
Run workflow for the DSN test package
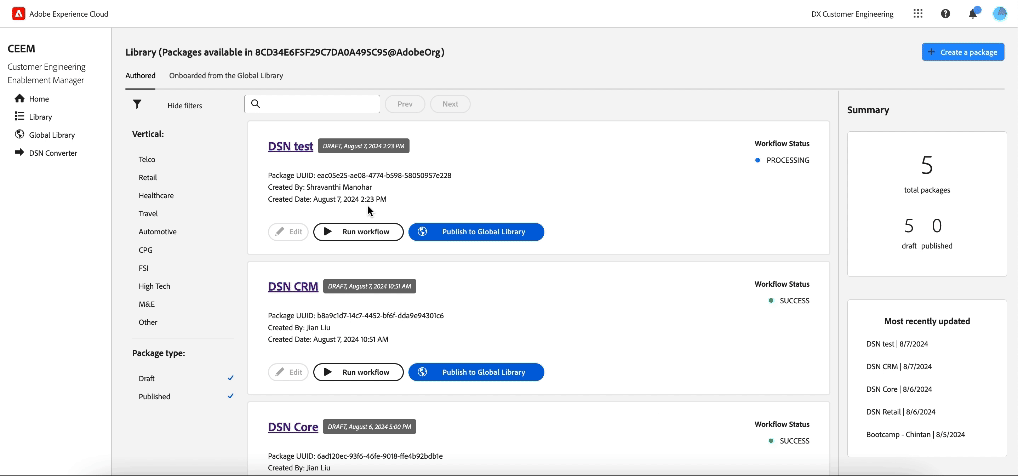(358, 232)
